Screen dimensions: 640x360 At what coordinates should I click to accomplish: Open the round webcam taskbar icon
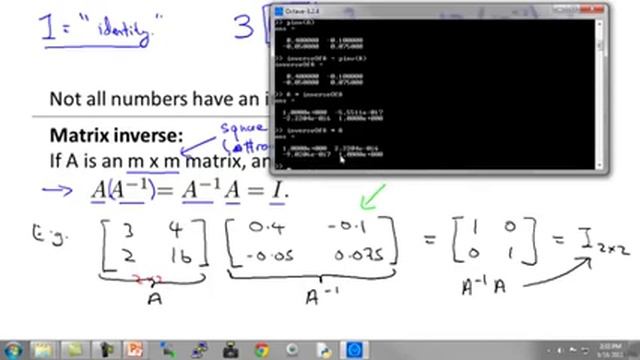292,351
